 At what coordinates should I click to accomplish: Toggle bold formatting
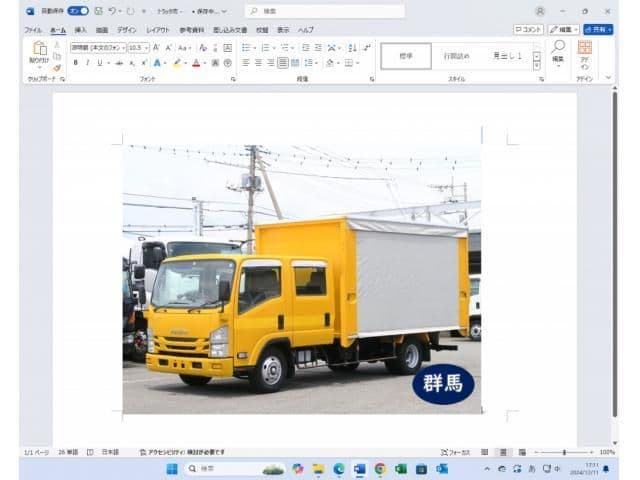click(75, 63)
